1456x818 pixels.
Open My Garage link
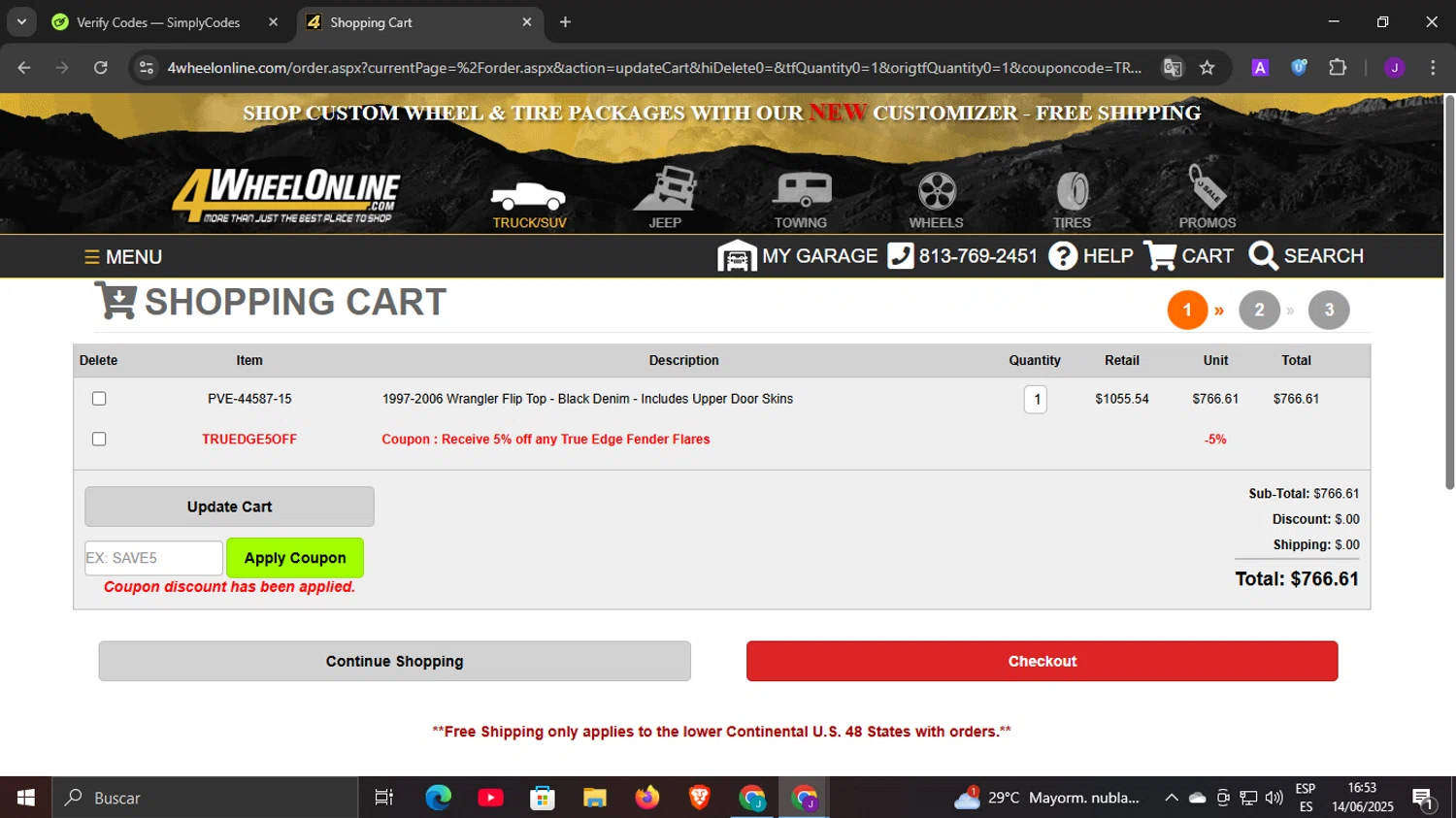coord(797,256)
